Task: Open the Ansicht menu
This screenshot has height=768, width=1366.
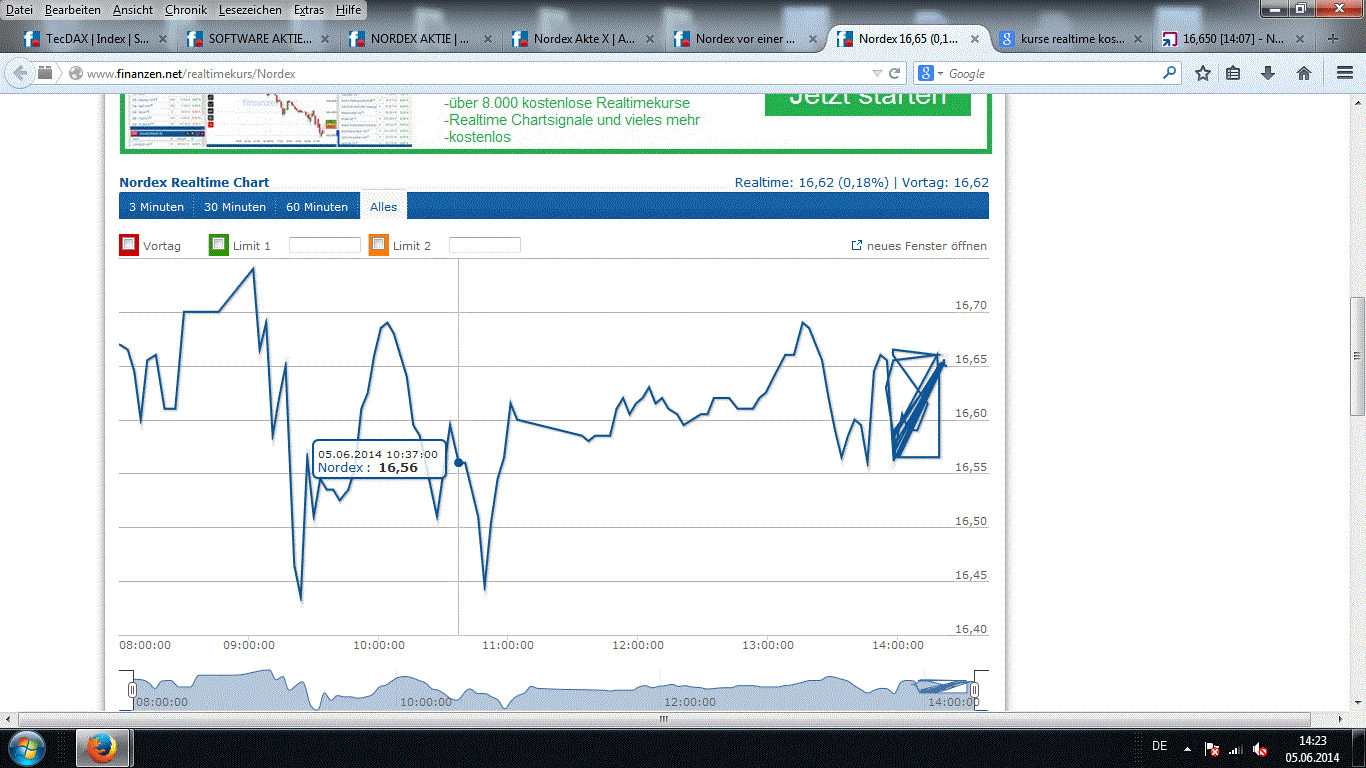Action: 133,9
